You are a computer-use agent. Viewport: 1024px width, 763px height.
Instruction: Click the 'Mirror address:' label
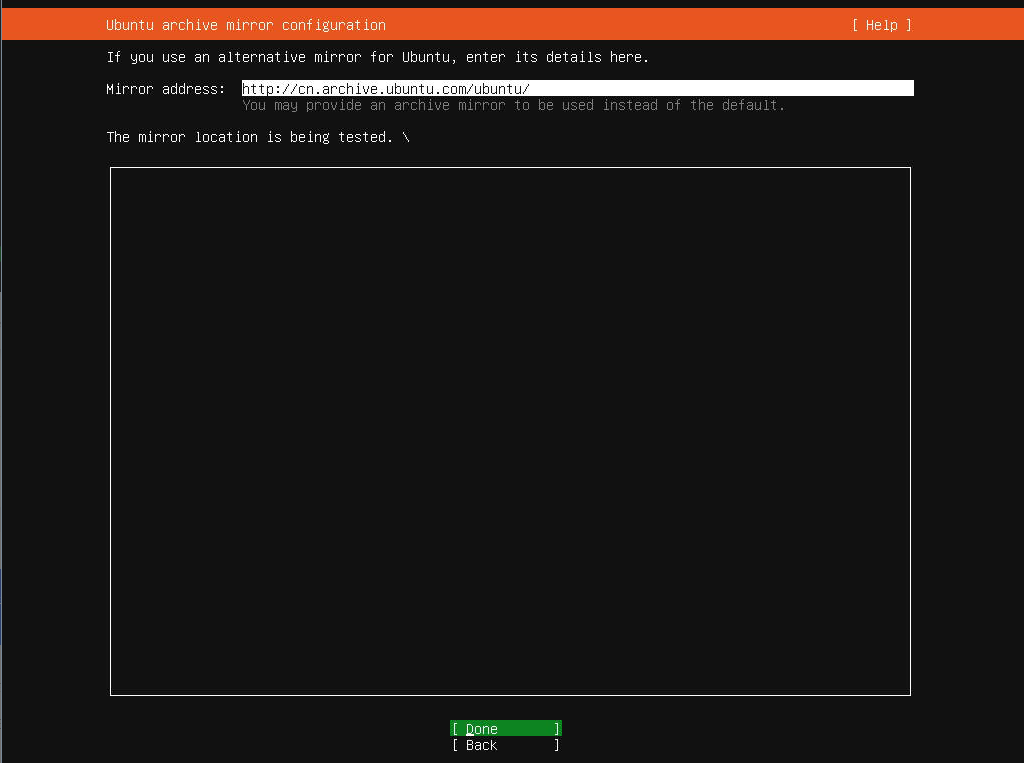(166, 89)
